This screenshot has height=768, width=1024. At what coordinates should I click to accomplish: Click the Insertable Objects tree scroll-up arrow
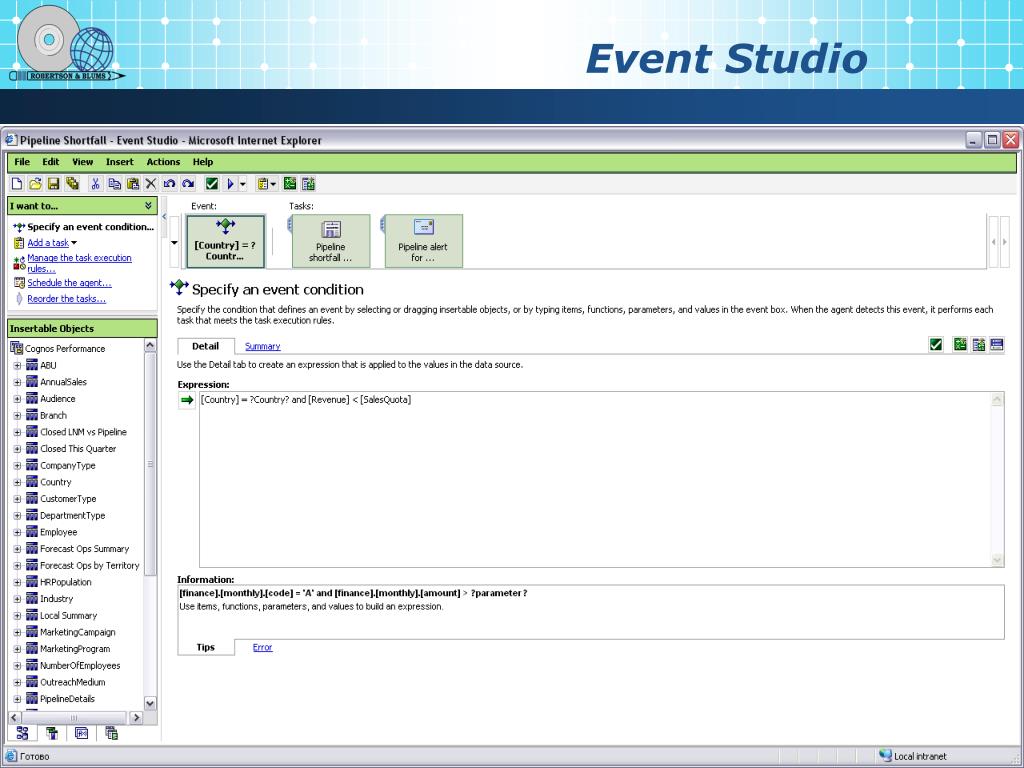[x=150, y=345]
